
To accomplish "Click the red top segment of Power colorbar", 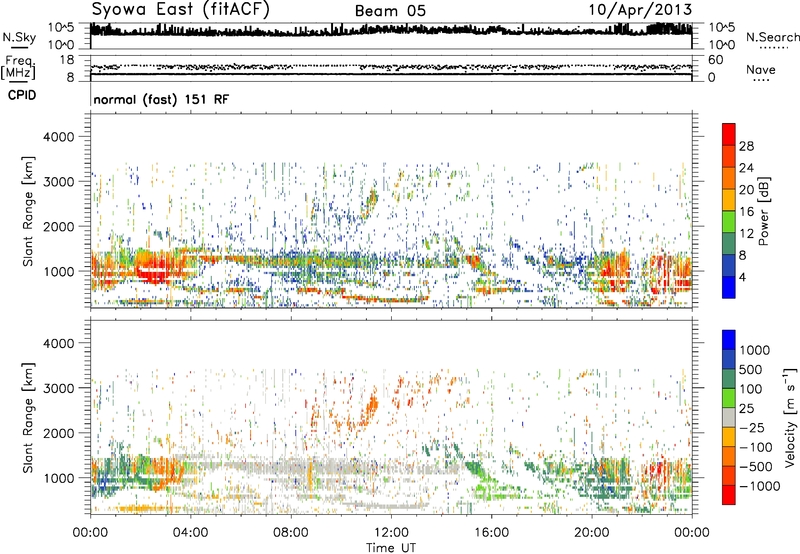I will [729, 134].
